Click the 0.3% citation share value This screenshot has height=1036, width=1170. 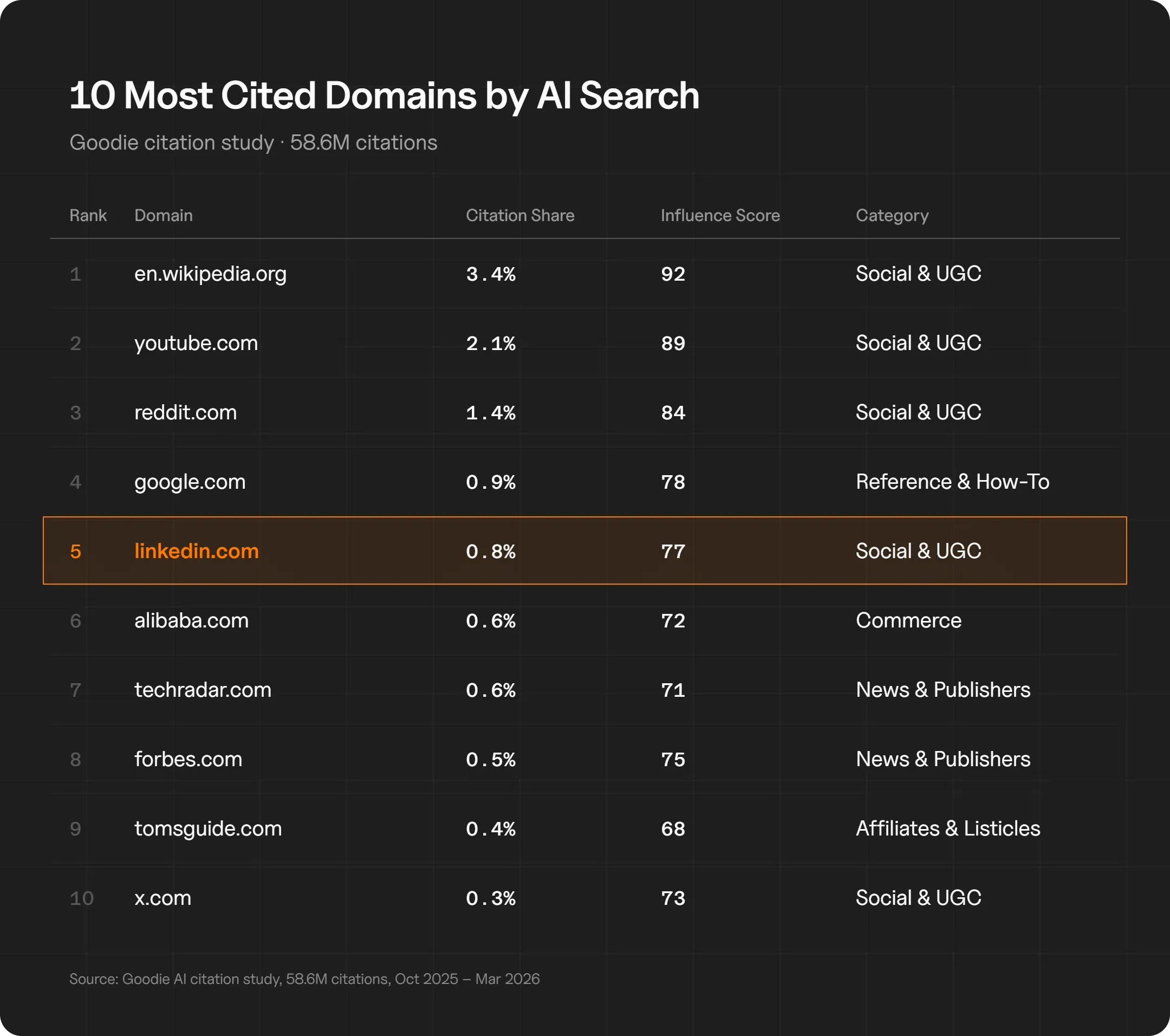point(491,898)
